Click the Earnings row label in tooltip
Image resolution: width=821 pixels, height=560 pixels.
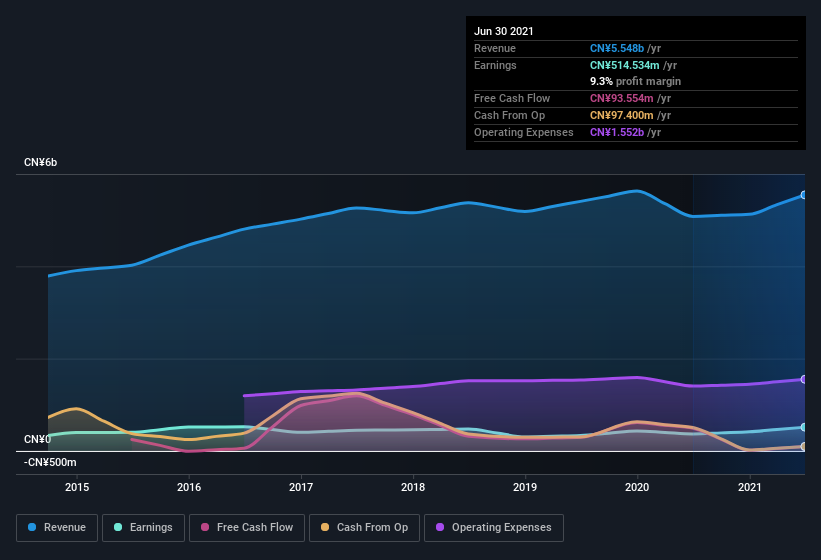pyautogui.click(x=495, y=65)
